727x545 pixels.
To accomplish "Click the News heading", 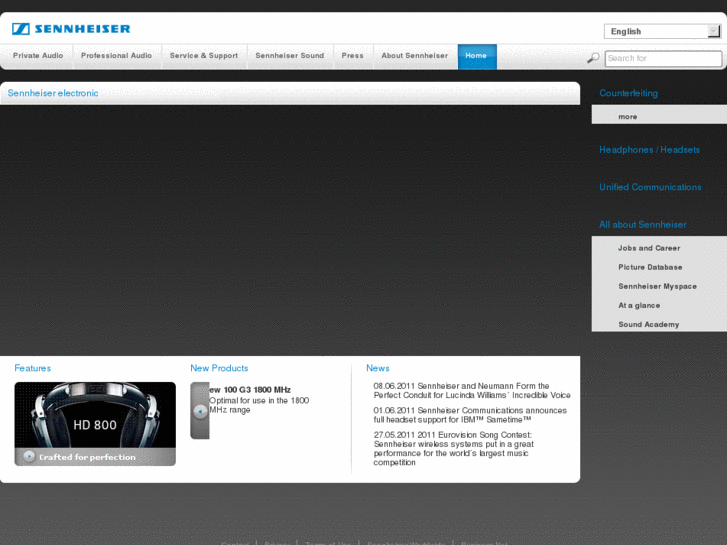I will pos(378,368).
